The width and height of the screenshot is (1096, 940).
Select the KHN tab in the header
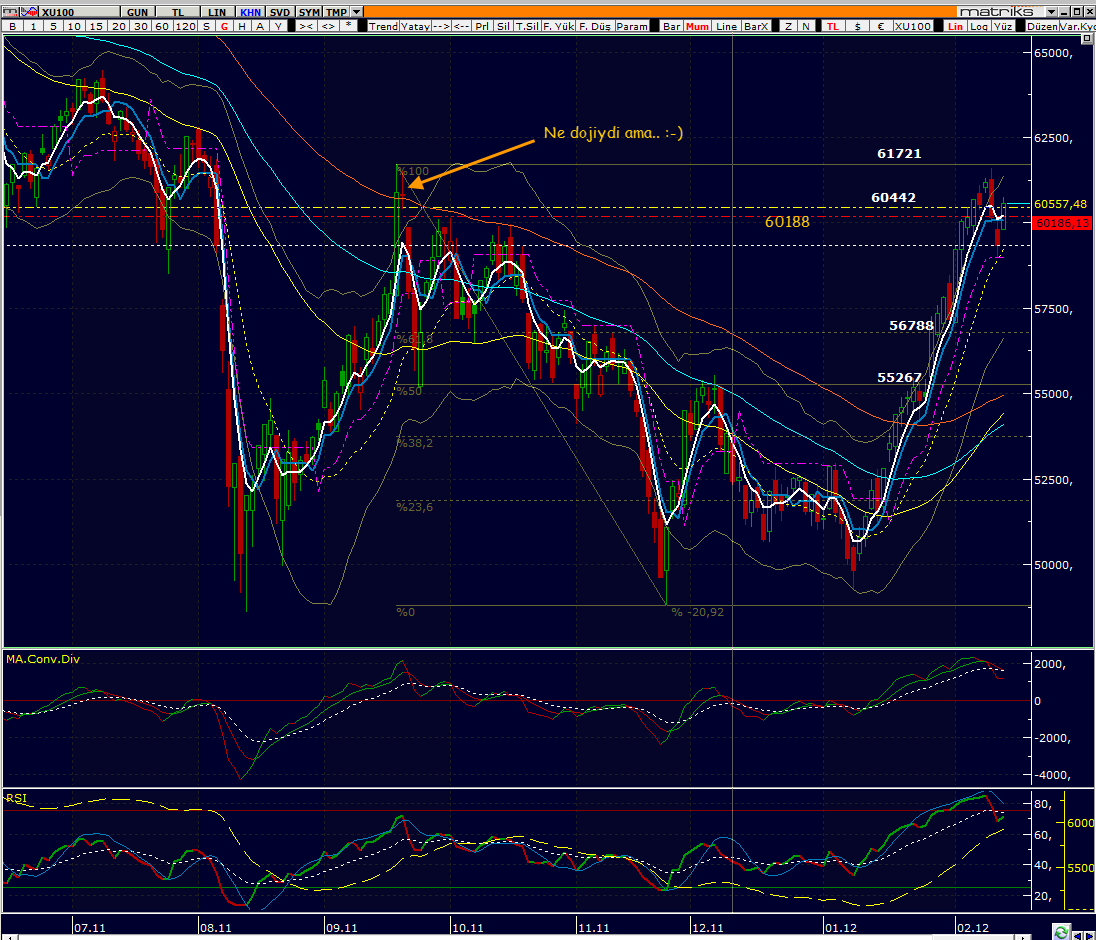coord(250,12)
